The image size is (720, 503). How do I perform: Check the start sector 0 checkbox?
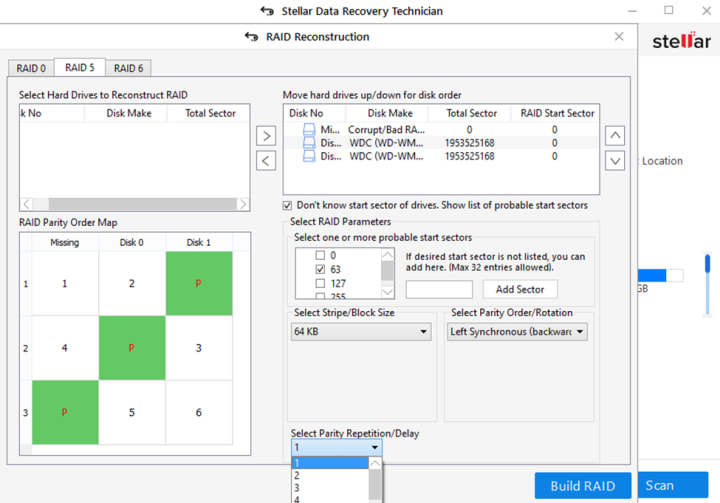click(320, 255)
